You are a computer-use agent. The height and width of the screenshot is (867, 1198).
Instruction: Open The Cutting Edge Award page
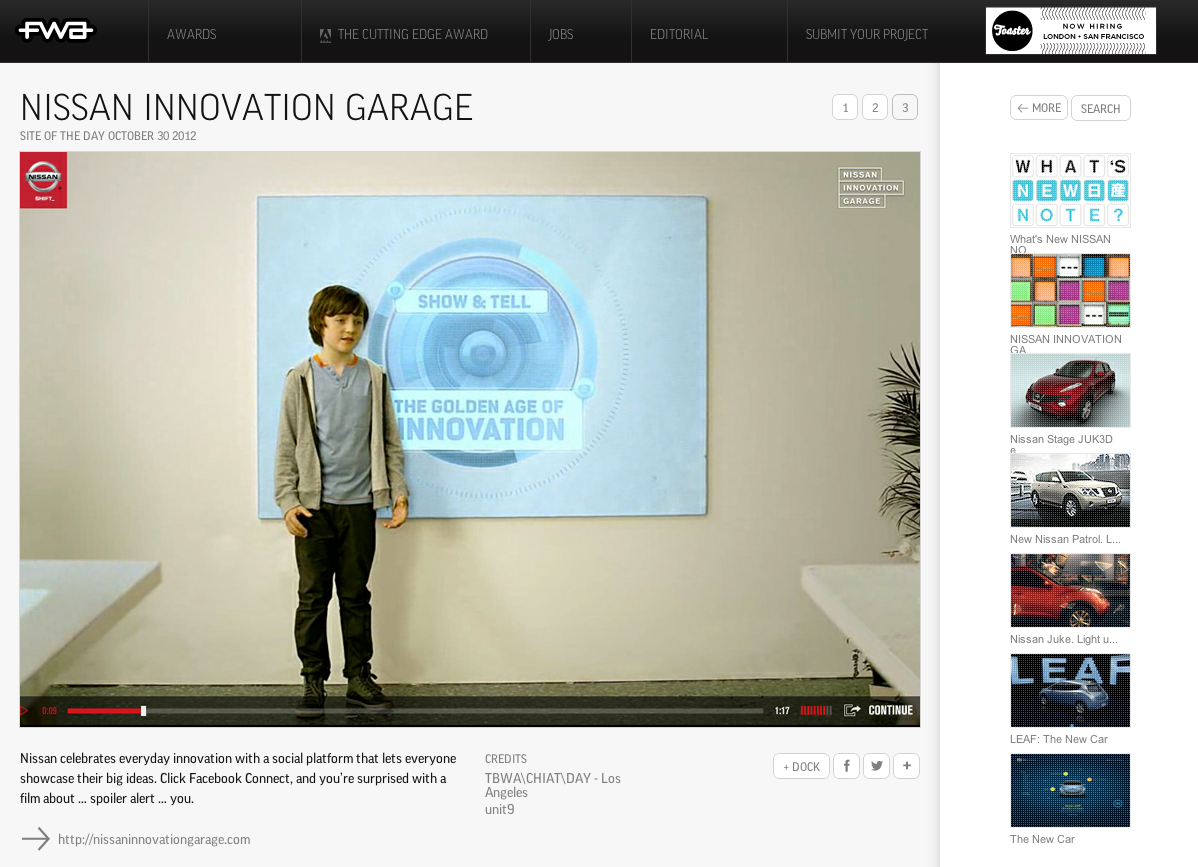pyautogui.click(x=413, y=34)
